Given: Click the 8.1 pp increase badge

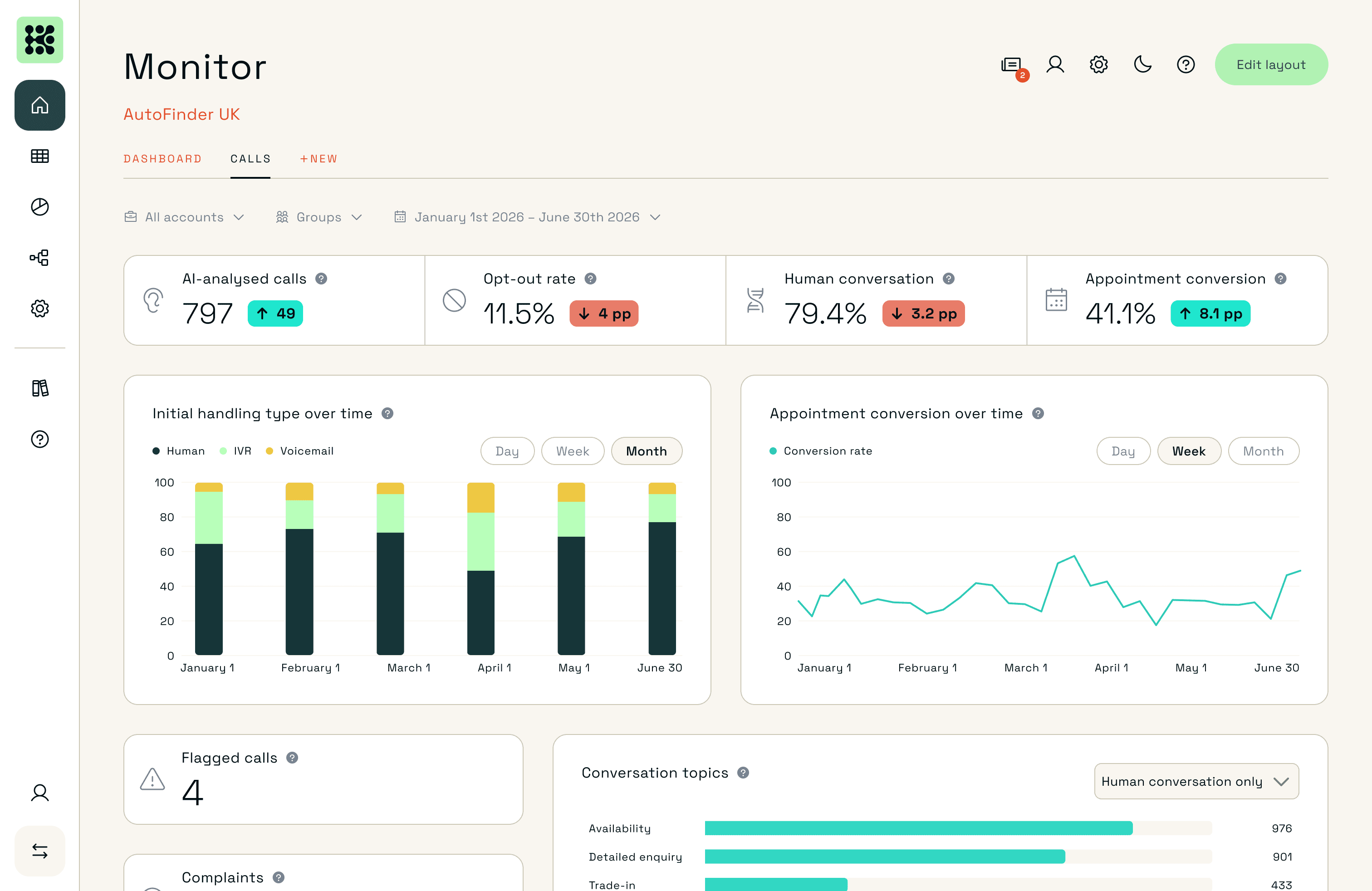Looking at the screenshot, I should [1210, 313].
